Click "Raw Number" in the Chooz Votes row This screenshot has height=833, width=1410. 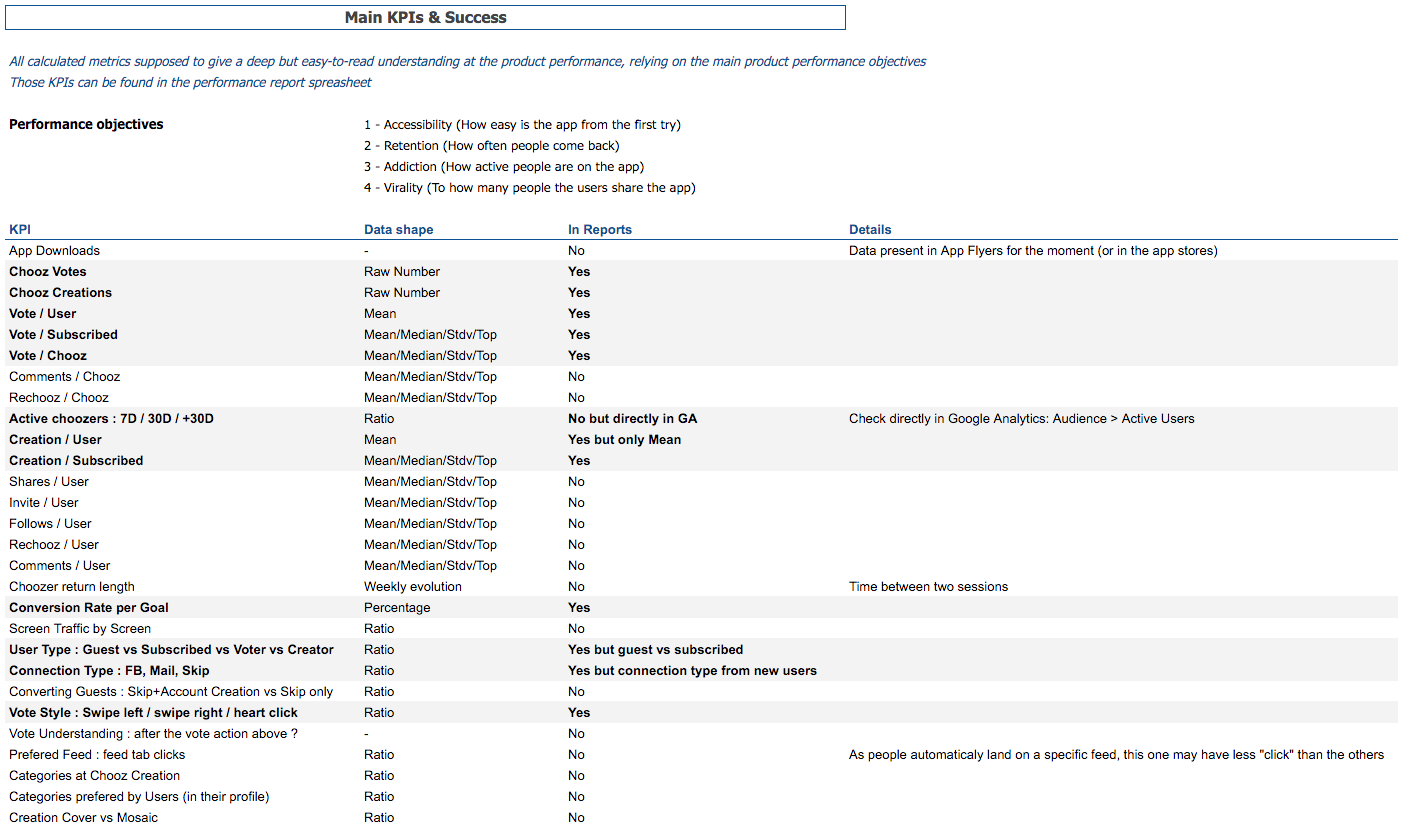(x=402, y=272)
